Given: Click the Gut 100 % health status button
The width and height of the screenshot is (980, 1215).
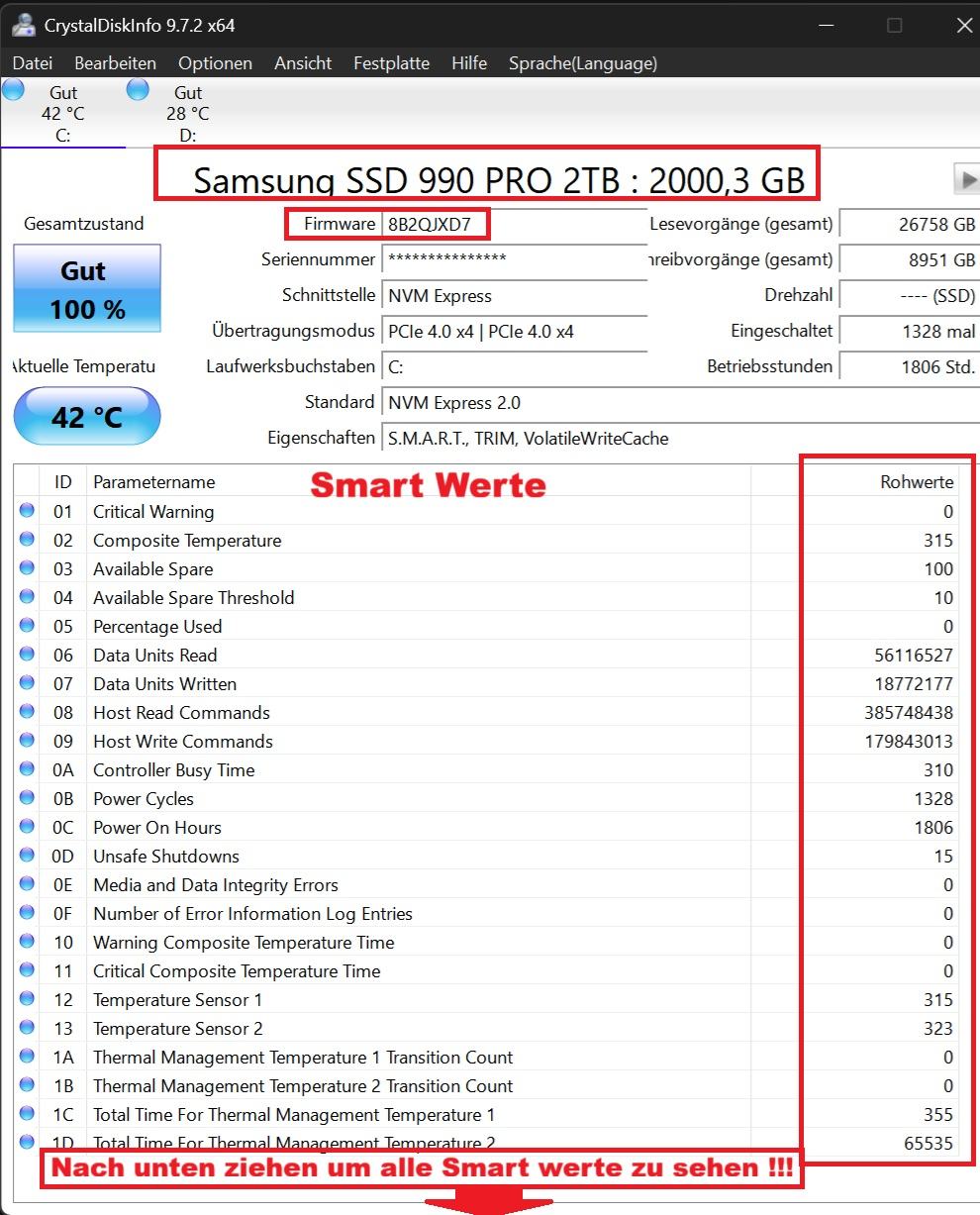Looking at the screenshot, I should (87, 288).
